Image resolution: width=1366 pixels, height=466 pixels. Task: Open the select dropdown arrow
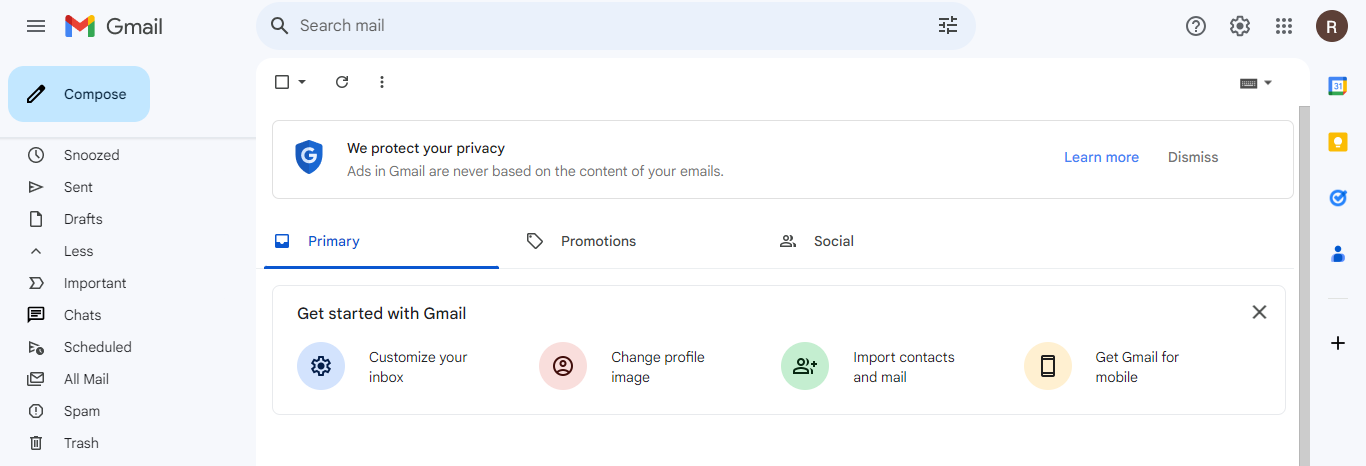(302, 82)
